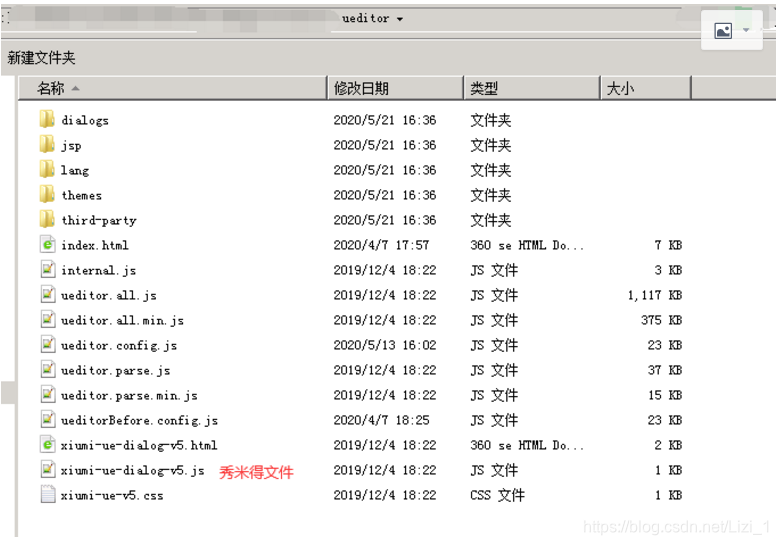Image resolution: width=778 pixels, height=545 pixels.
Task: Sort by the 修改日期 column header
Action: coord(395,88)
